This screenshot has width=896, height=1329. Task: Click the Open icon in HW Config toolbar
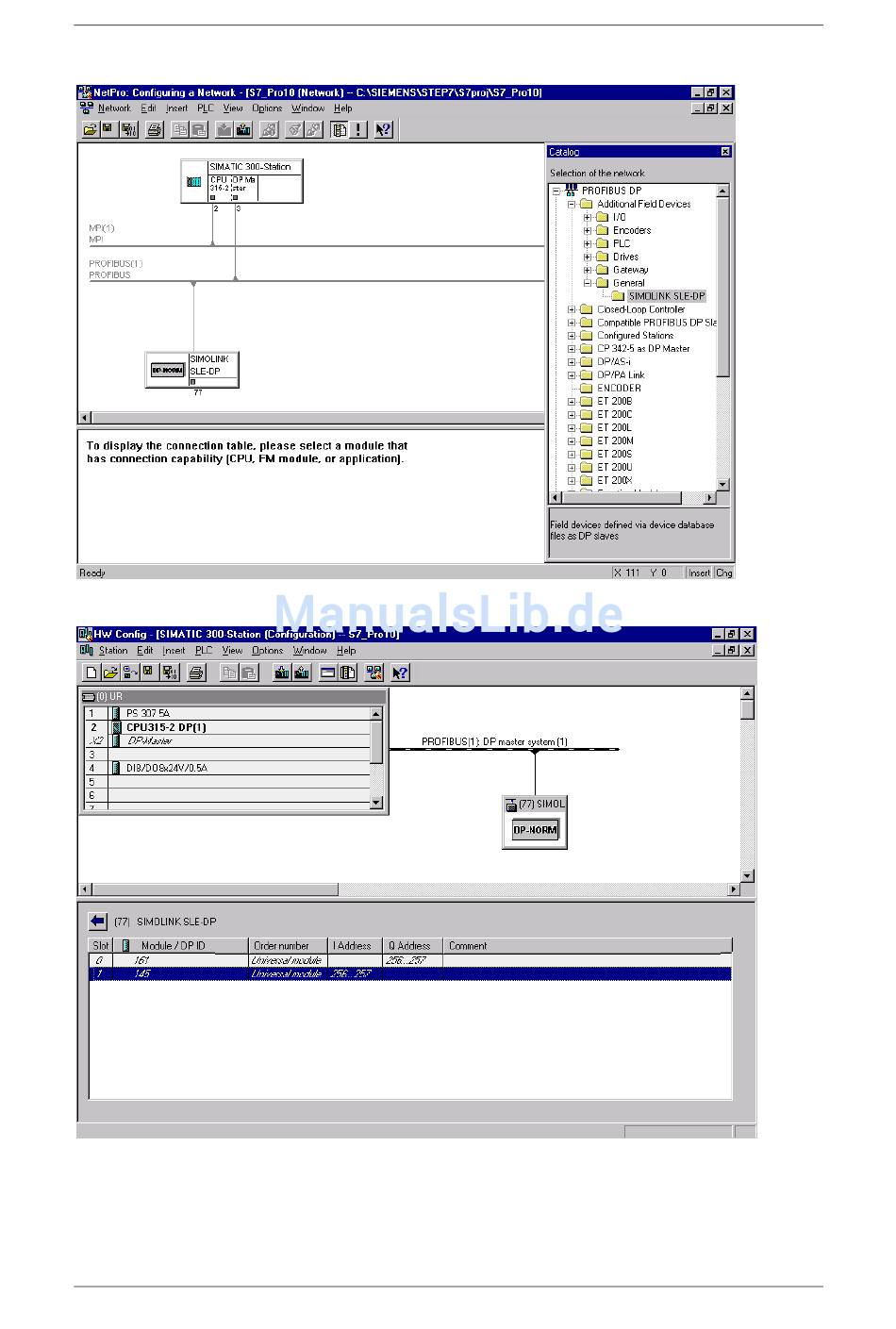(x=109, y=673)
